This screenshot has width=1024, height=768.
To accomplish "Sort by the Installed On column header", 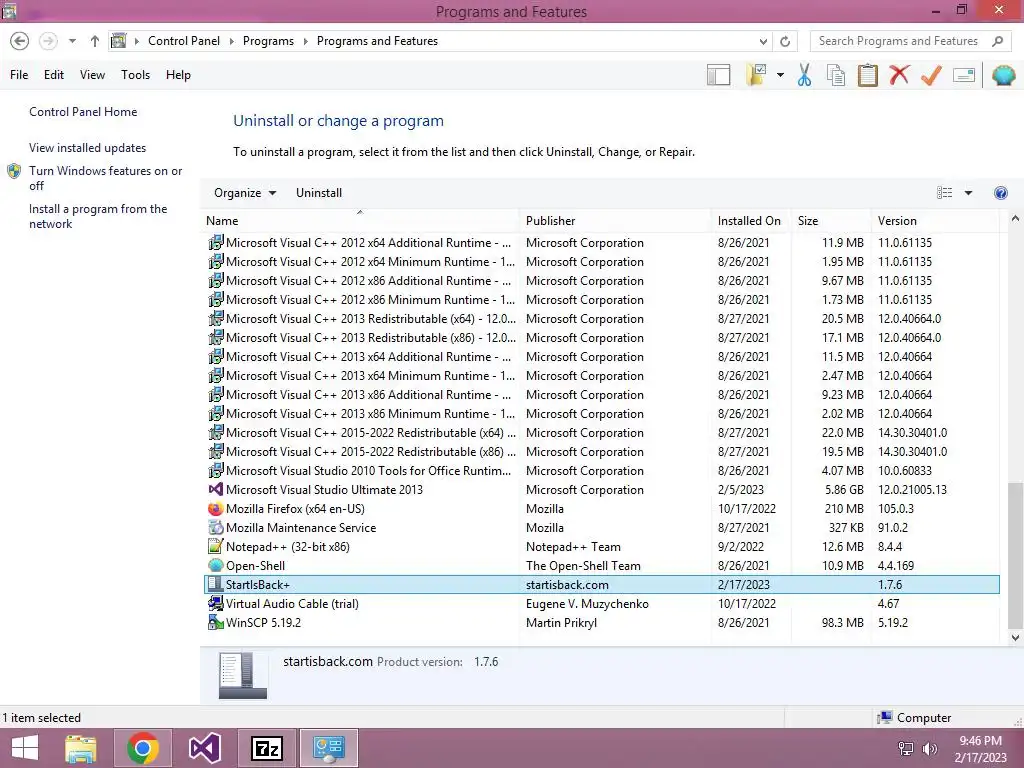I will tap(750, 221).
